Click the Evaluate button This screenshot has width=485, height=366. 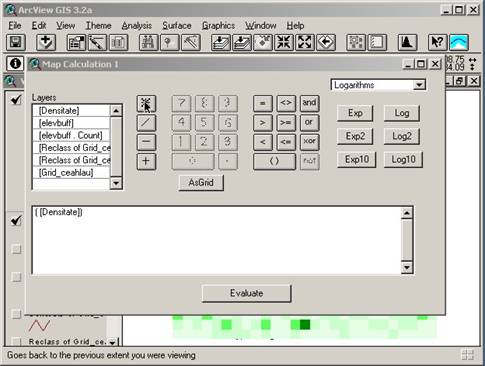tap(246, 293)
